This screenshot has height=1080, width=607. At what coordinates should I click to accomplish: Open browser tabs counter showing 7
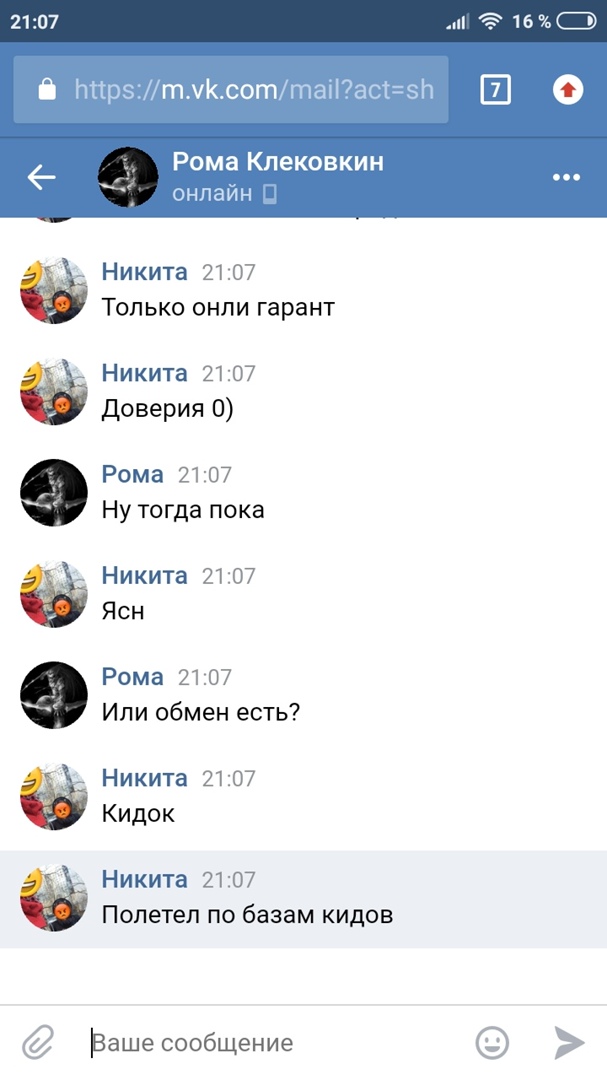(495, 90)
